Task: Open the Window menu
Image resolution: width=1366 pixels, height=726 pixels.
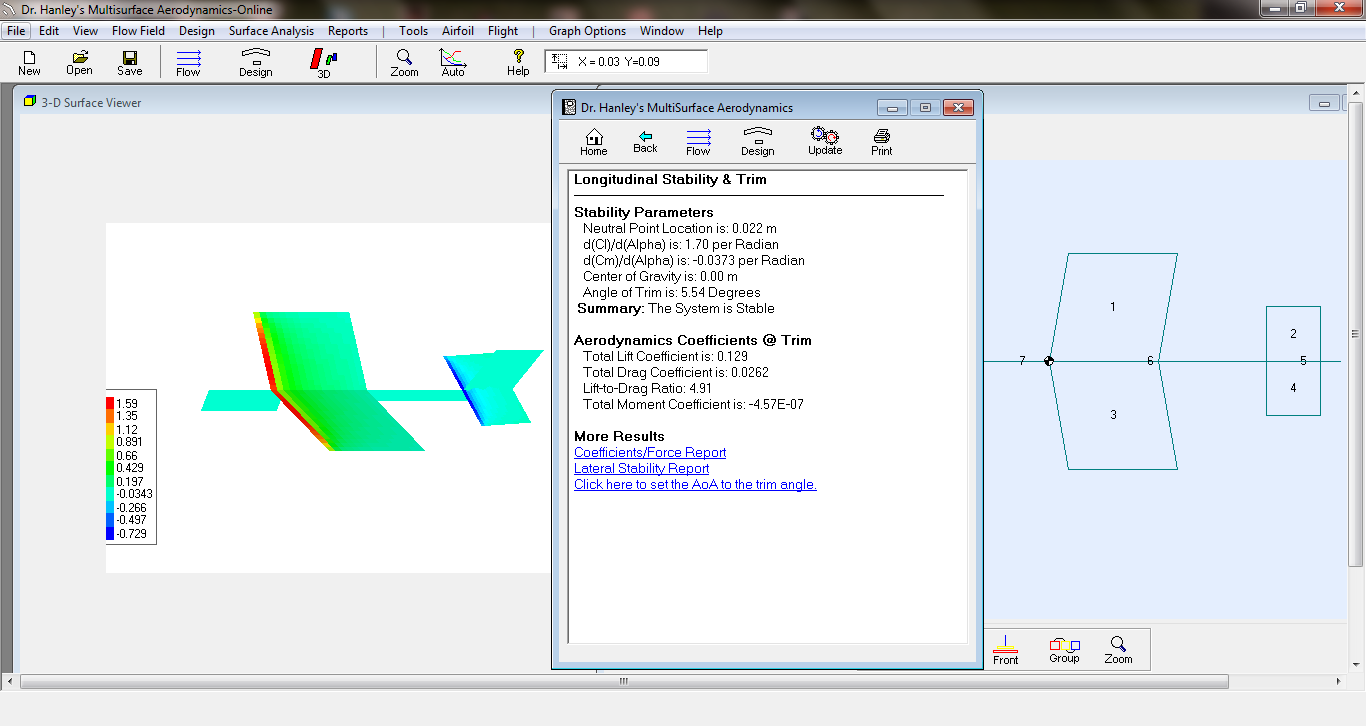Action: (662, 31)
